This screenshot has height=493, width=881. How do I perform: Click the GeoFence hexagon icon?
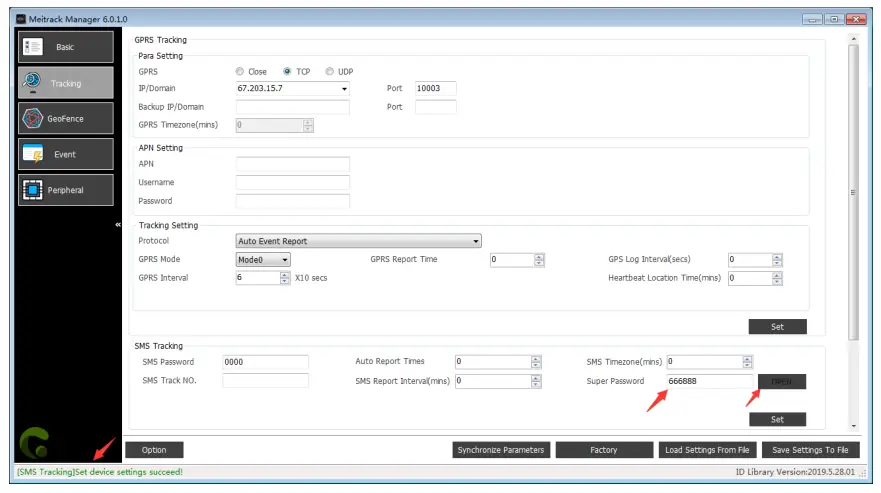[x=33, y=118]
